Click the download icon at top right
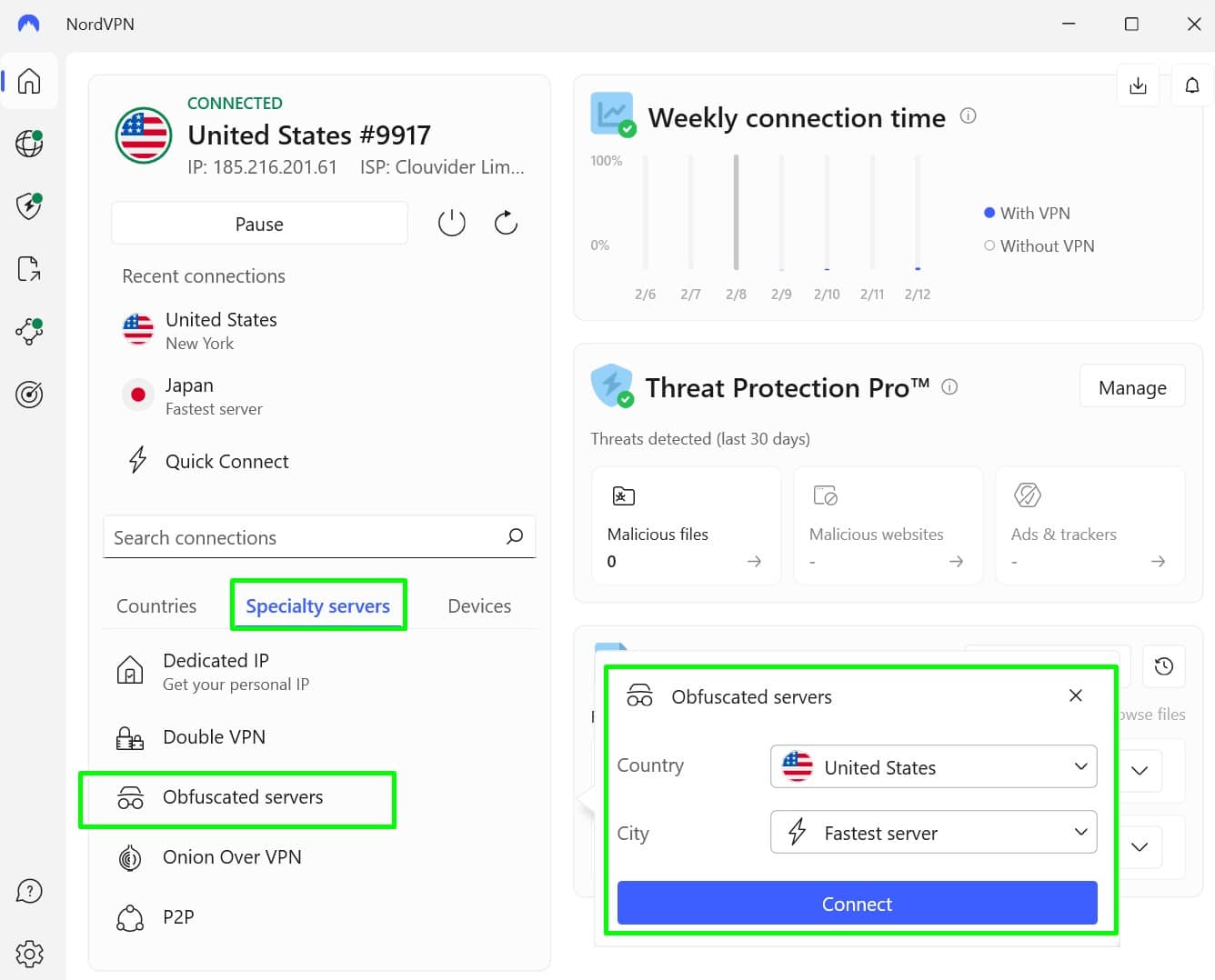Viewport: 1215px width, 980px height. coord(1138,85)
